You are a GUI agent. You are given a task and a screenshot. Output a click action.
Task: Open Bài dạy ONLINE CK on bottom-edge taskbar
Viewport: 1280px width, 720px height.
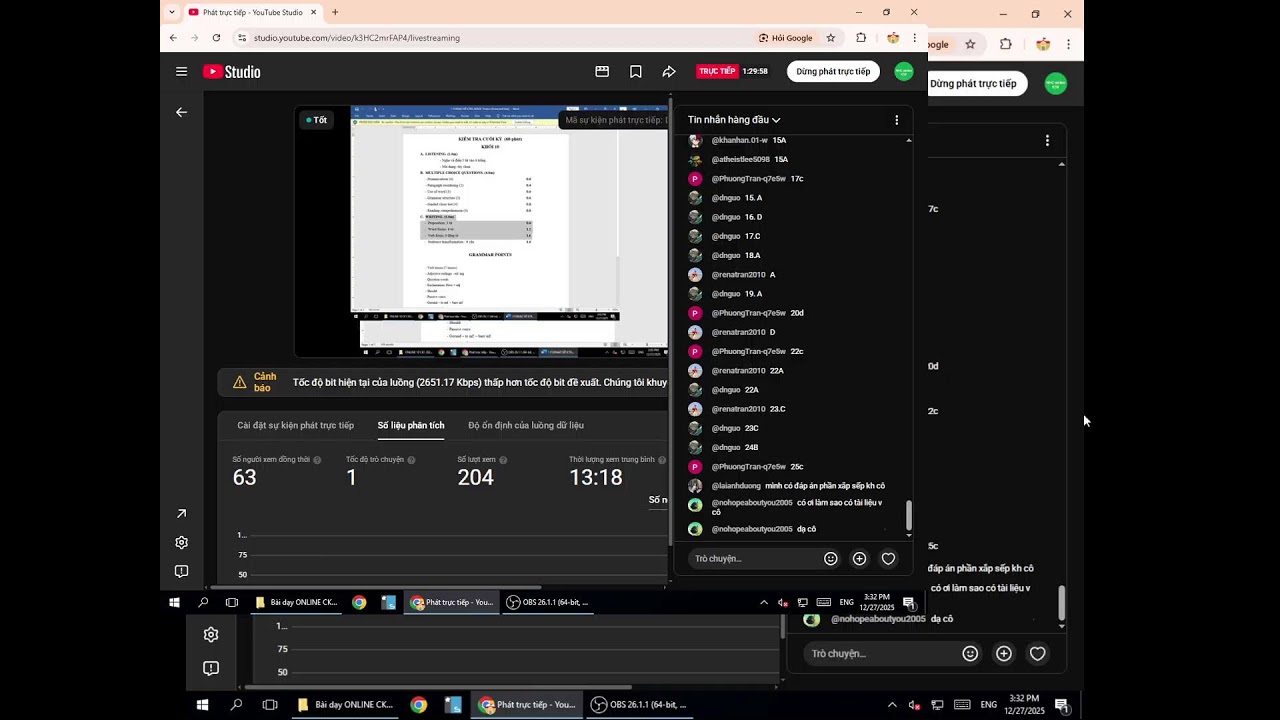pyautogui.click(x=346, y=705)
